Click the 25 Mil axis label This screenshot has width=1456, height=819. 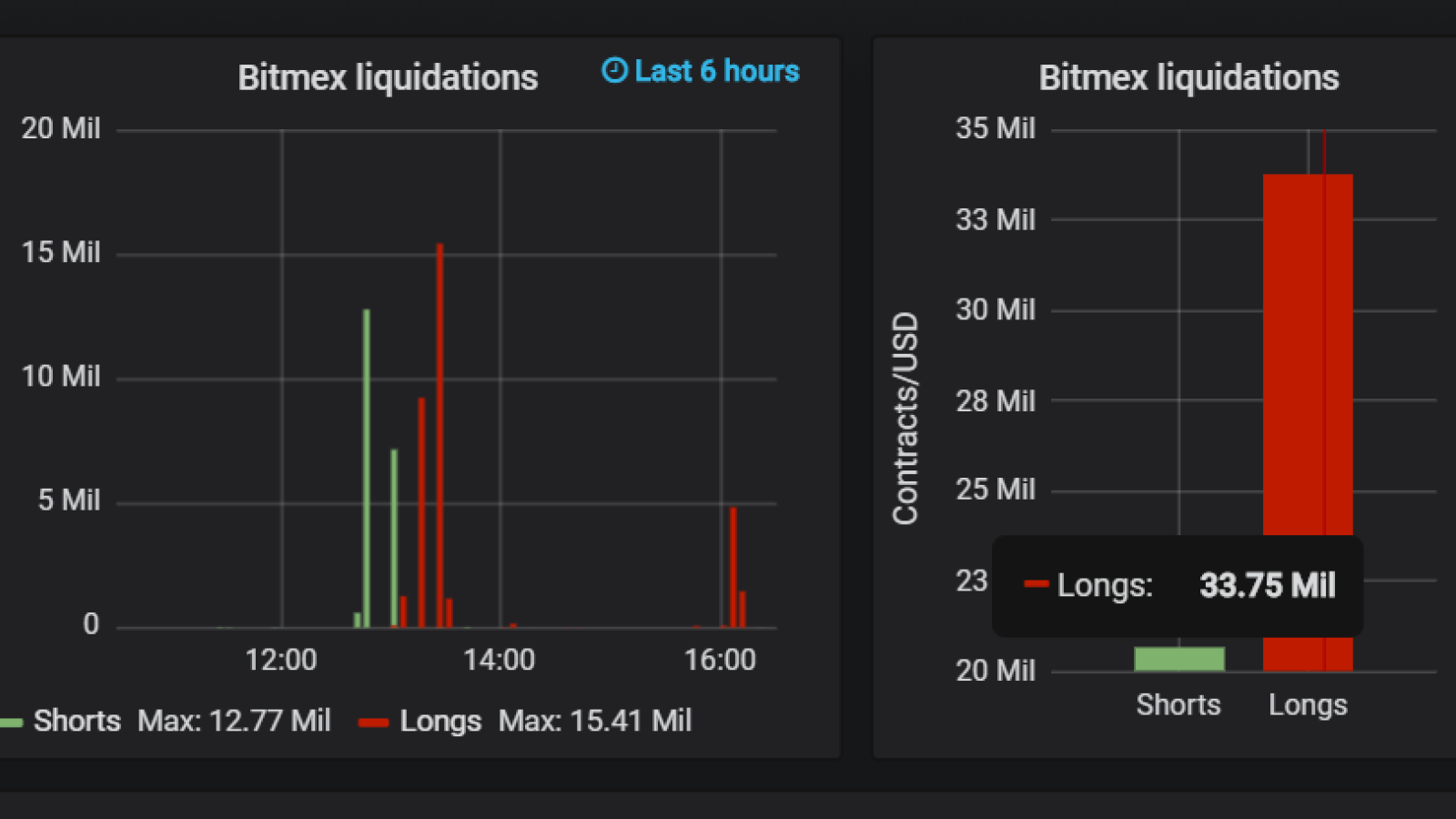[x=996, y=490]
